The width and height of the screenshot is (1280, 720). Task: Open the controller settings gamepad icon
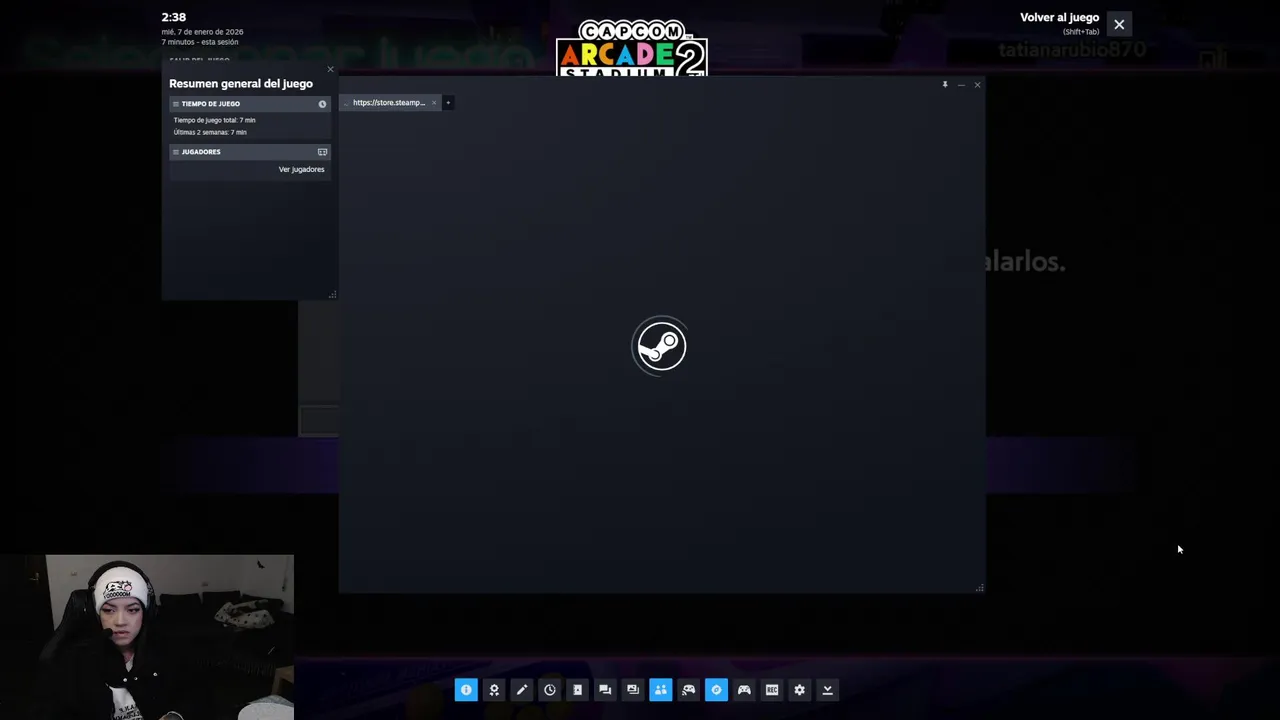[x=744, y=690]
